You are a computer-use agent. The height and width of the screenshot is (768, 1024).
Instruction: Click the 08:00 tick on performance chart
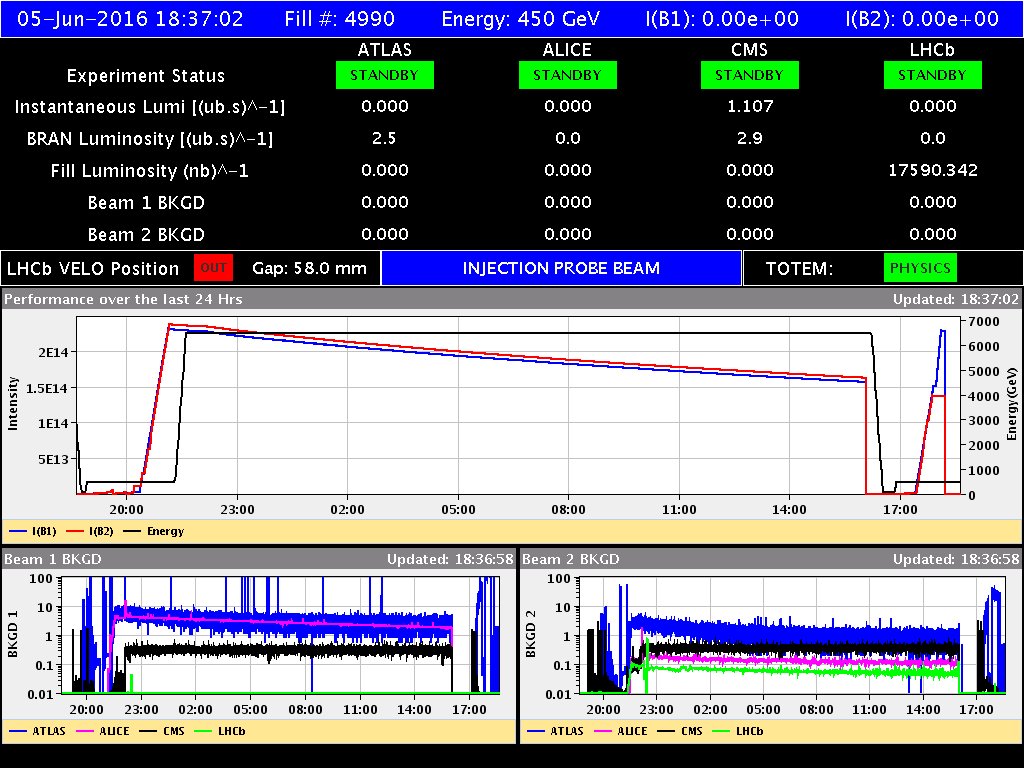568,509
